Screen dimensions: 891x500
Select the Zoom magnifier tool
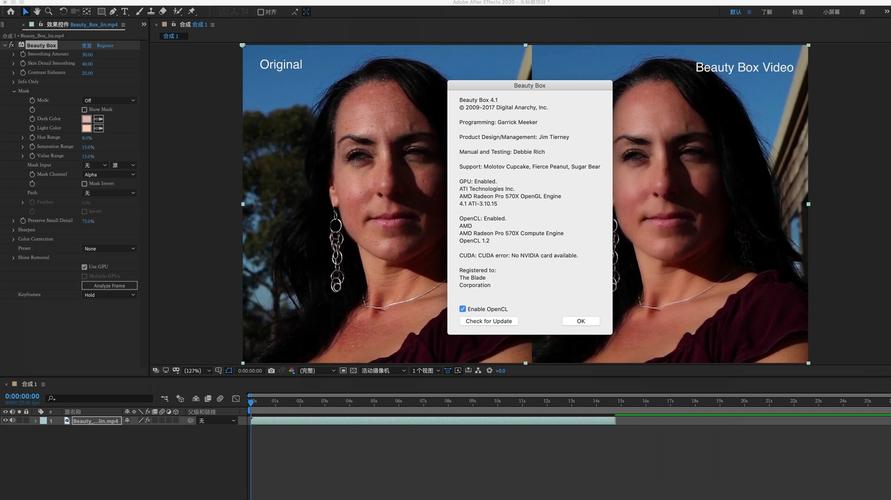[x=49, y=11]
